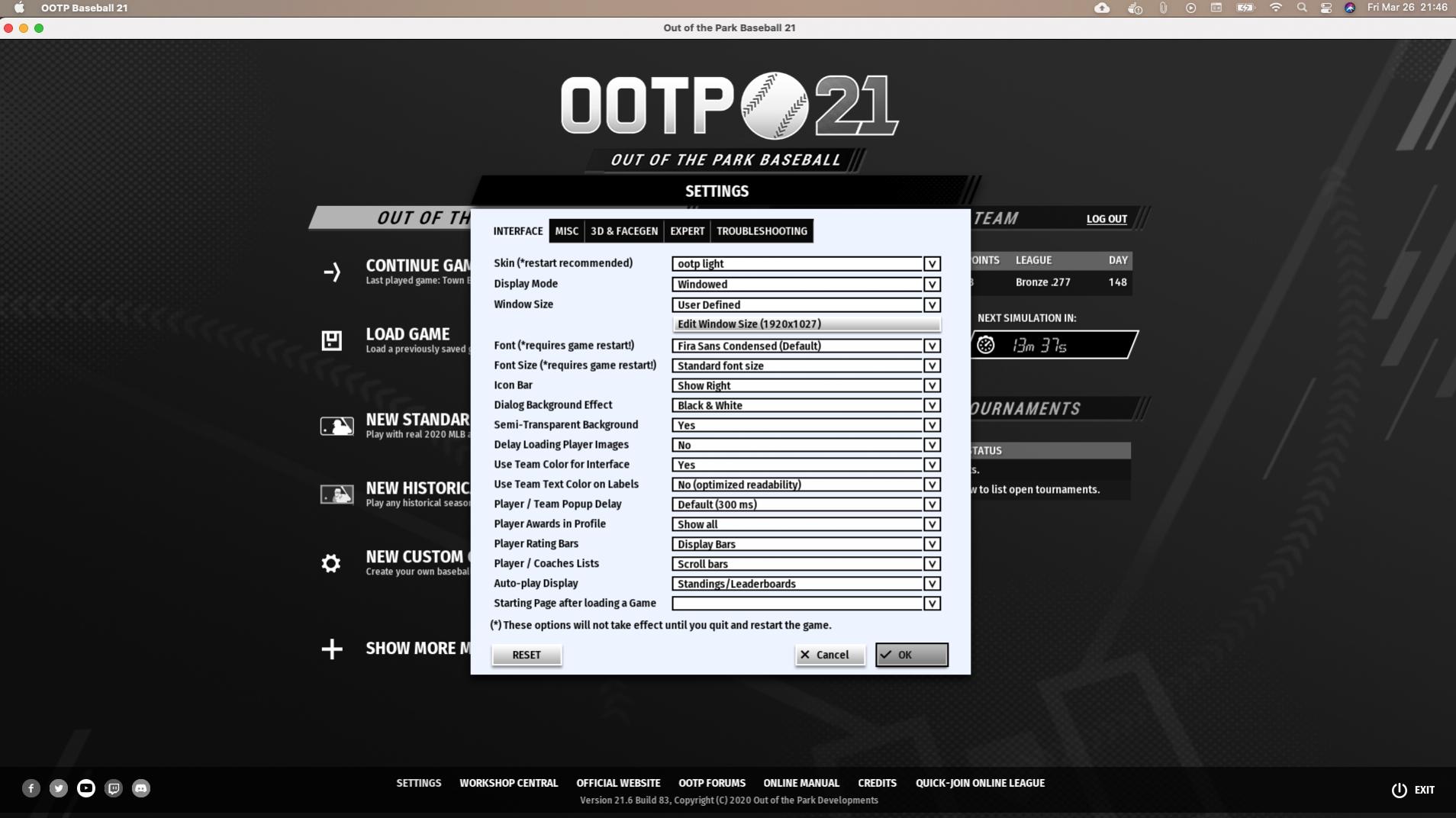
Task: Expand the Use Team Text Color on Labels dropdown
Action: point(932,485)
